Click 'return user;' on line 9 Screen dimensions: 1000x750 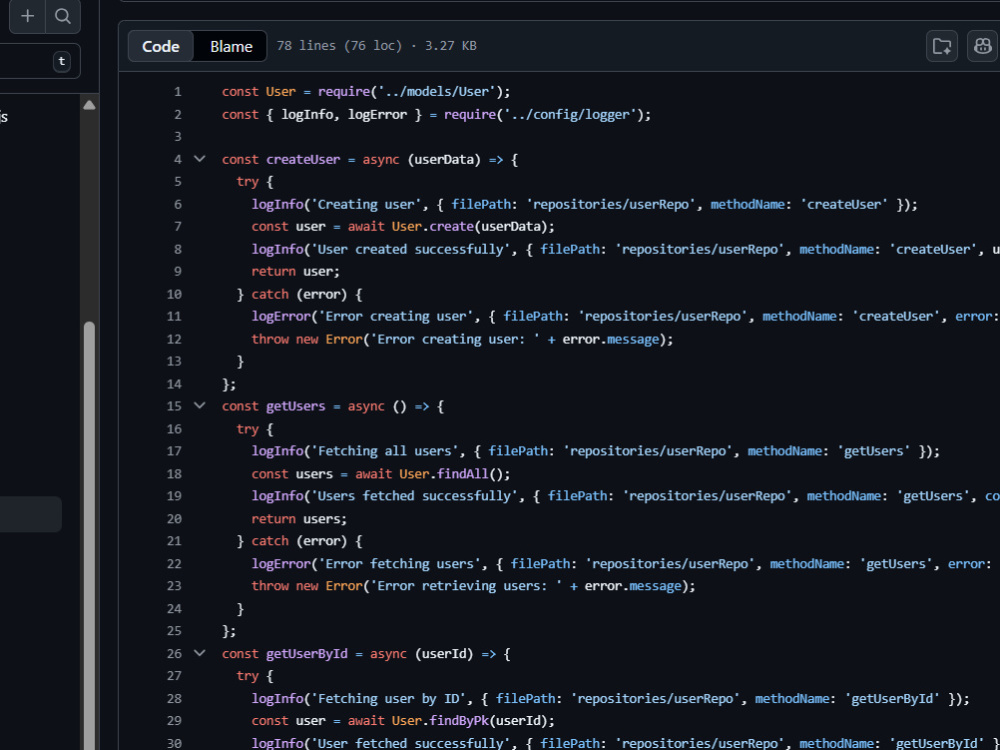pos(295,272)
